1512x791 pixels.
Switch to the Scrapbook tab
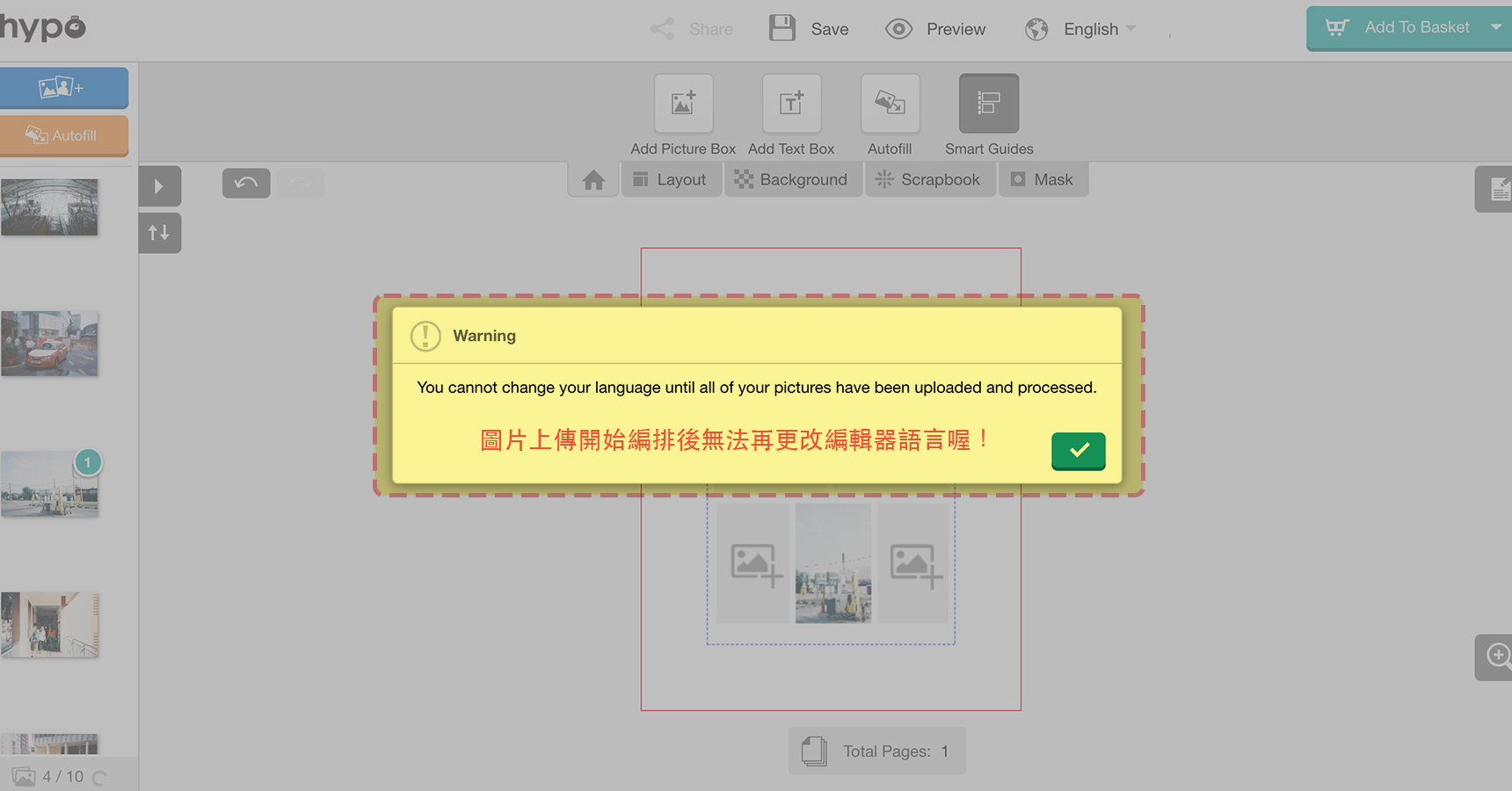tap(929, 180)
